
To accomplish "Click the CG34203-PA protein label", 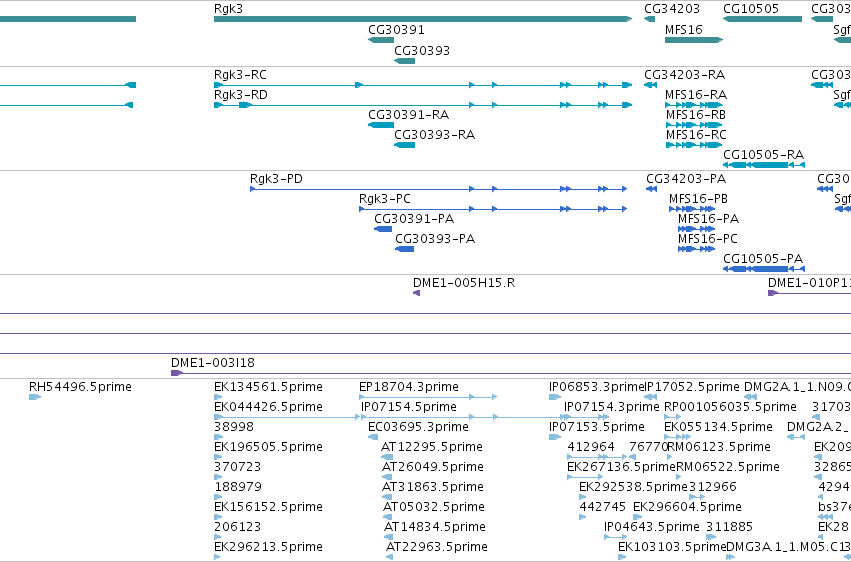I will (686, 179).
